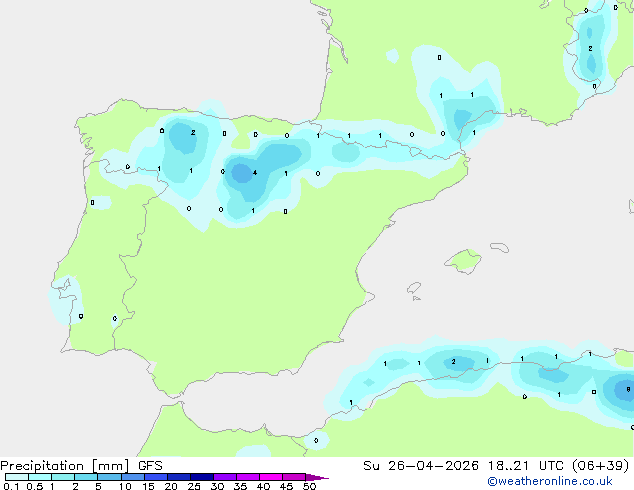The height and width of the screenshot is (490, 634).
Task: Click the "0.5" legend scale label
Action: tap(35, 486)
